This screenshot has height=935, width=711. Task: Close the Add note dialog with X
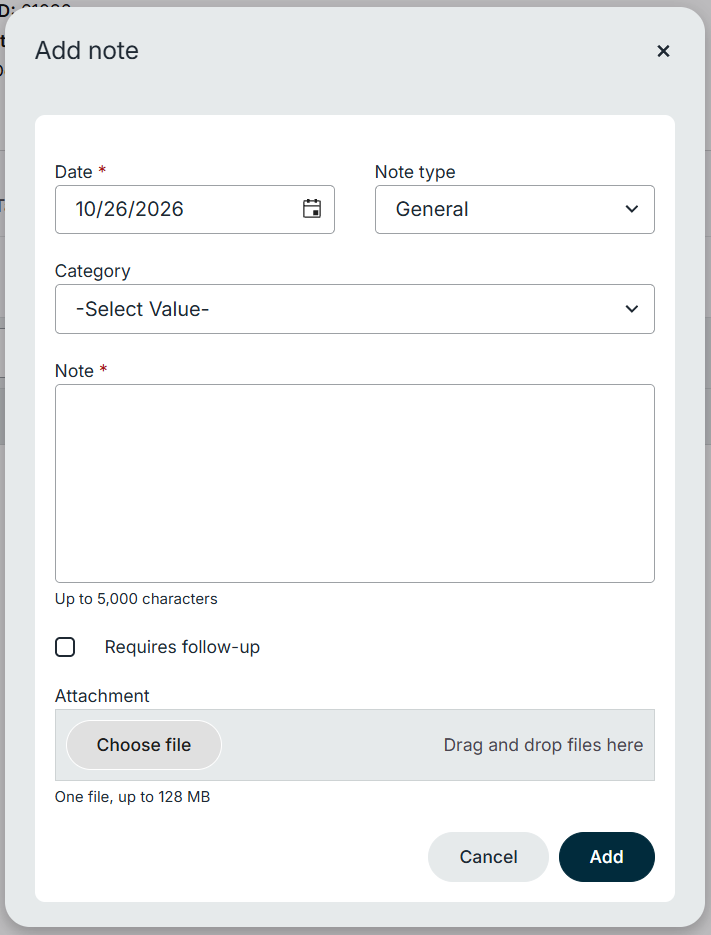[663, 51]
